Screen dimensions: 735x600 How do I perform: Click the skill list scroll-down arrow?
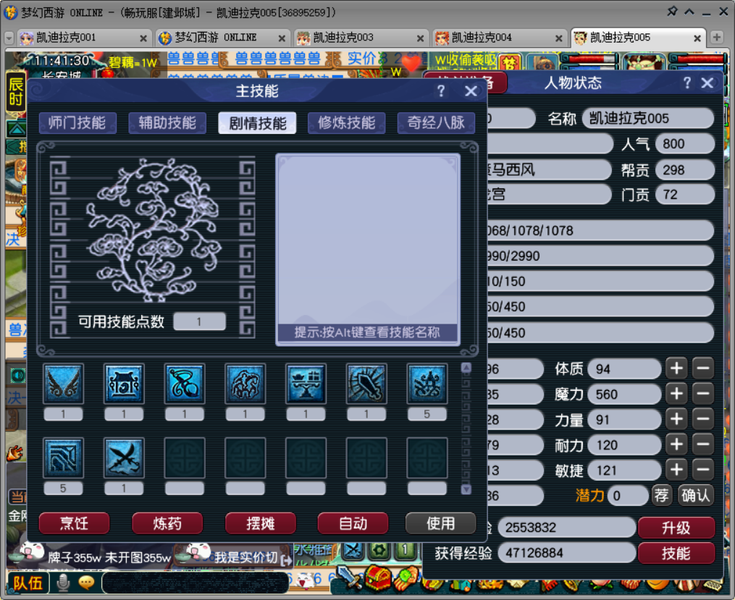pyautogui.click(x=466, y=489)
